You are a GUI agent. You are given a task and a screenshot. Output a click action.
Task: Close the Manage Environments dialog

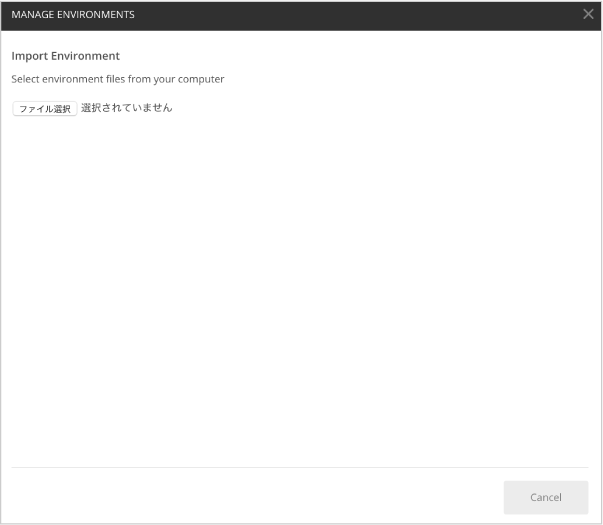[588, 14]
